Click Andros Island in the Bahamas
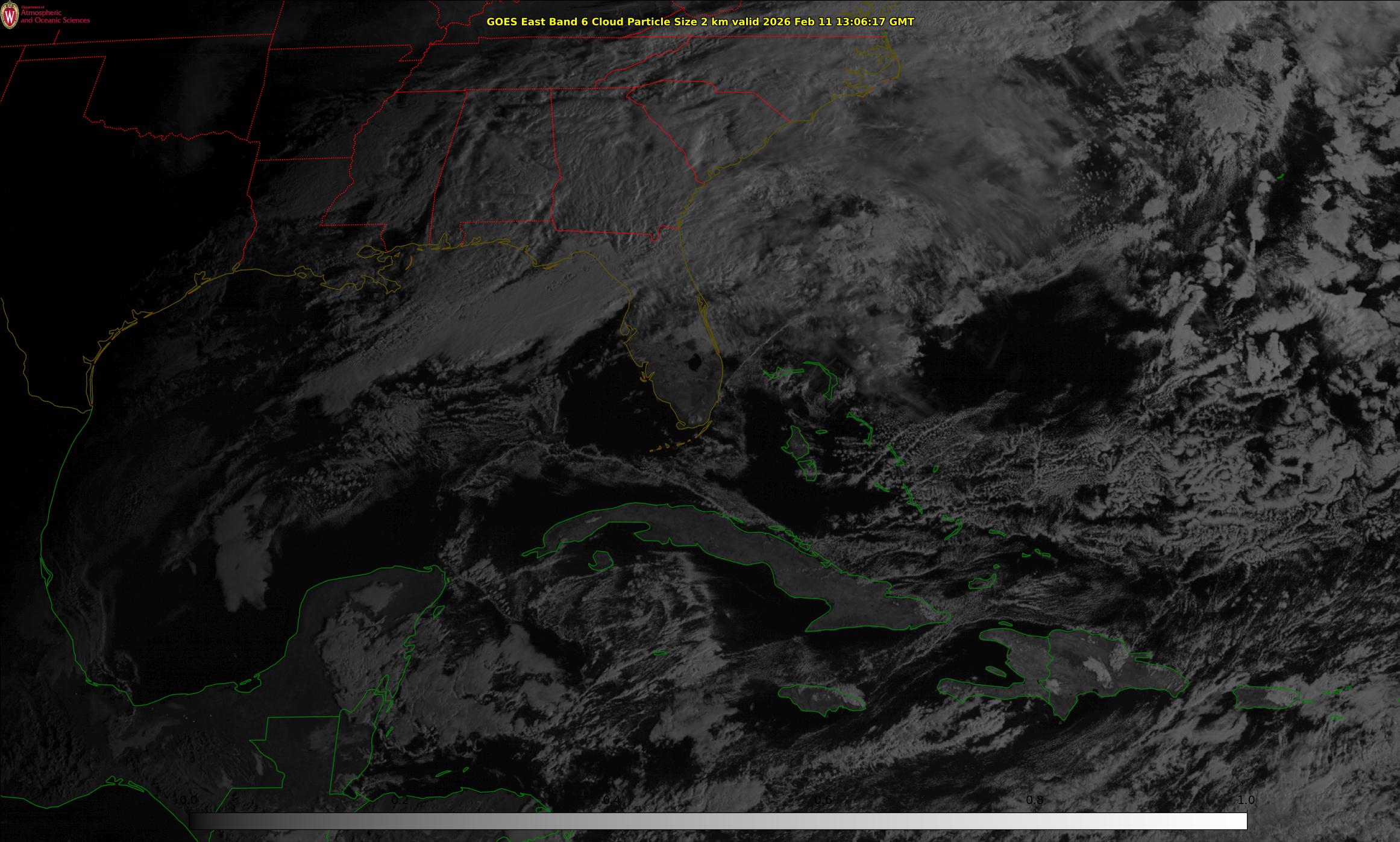 797,443
